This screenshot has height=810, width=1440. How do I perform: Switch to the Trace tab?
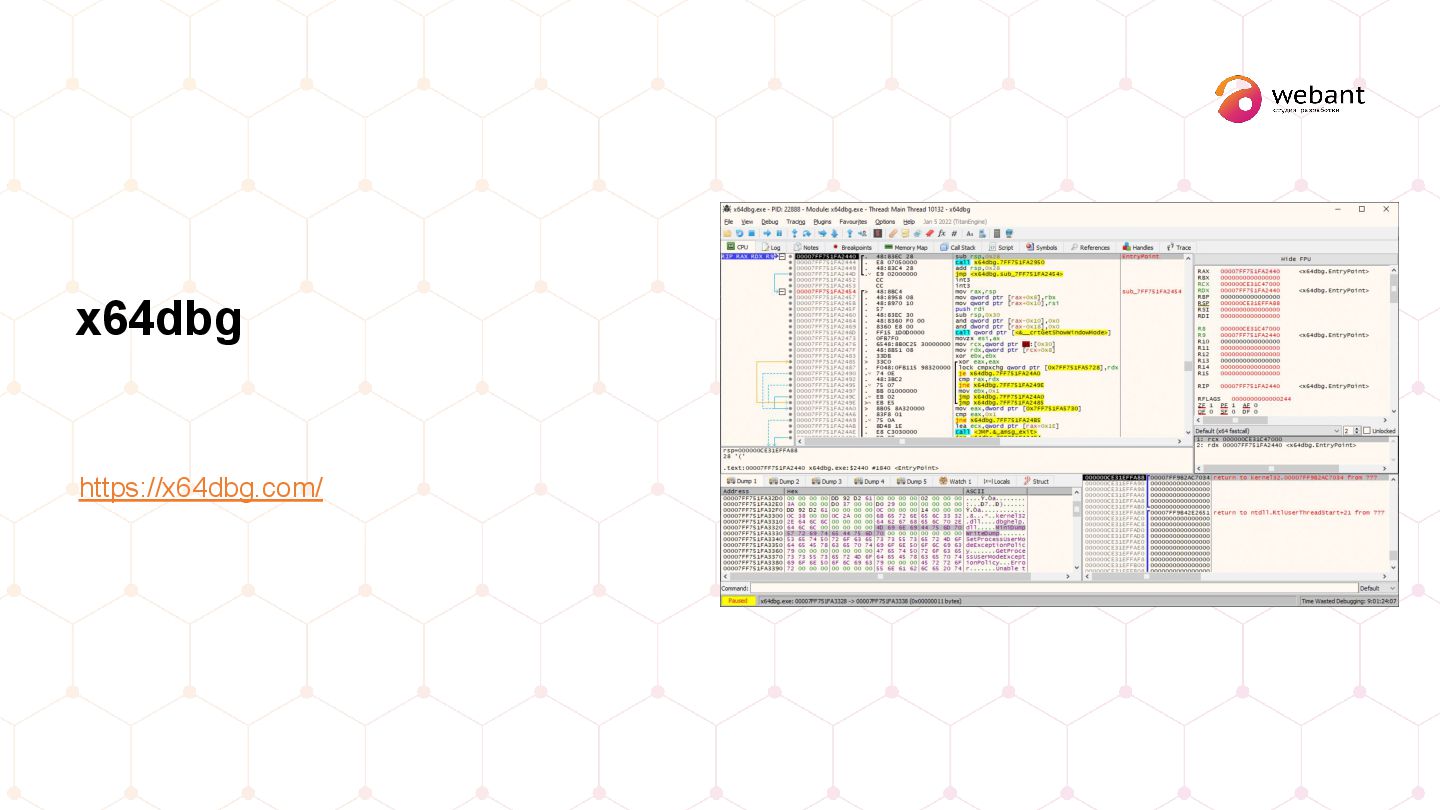pos(1178,247)
